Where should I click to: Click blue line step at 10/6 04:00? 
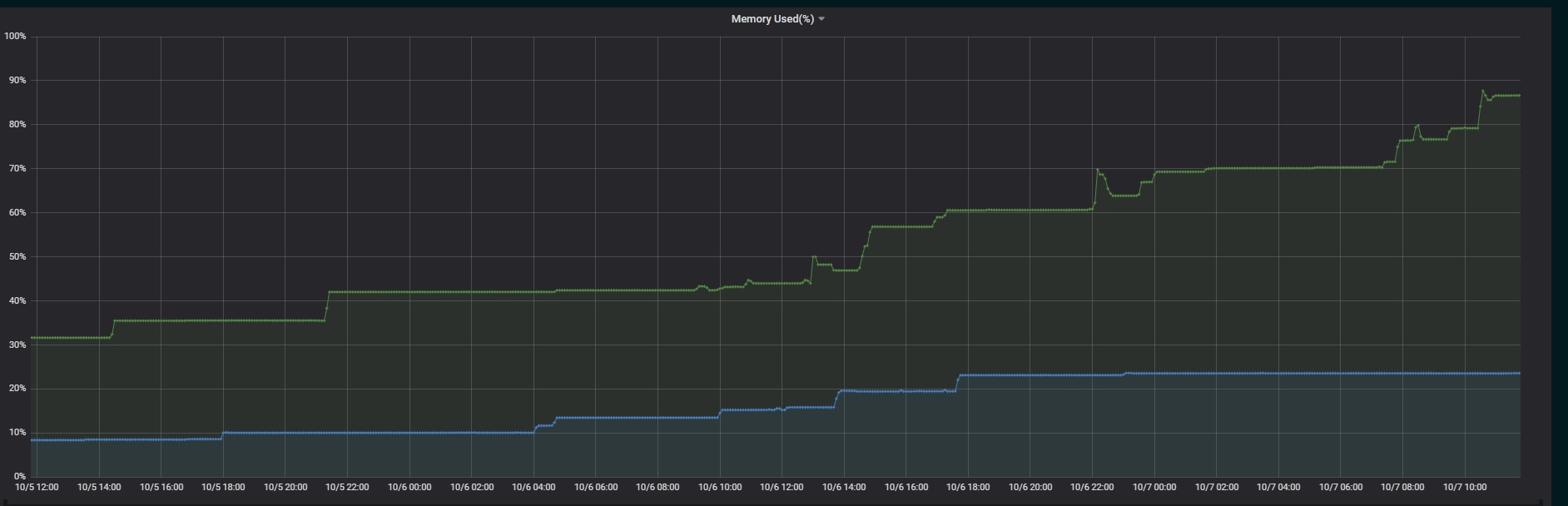coord(536,428)
